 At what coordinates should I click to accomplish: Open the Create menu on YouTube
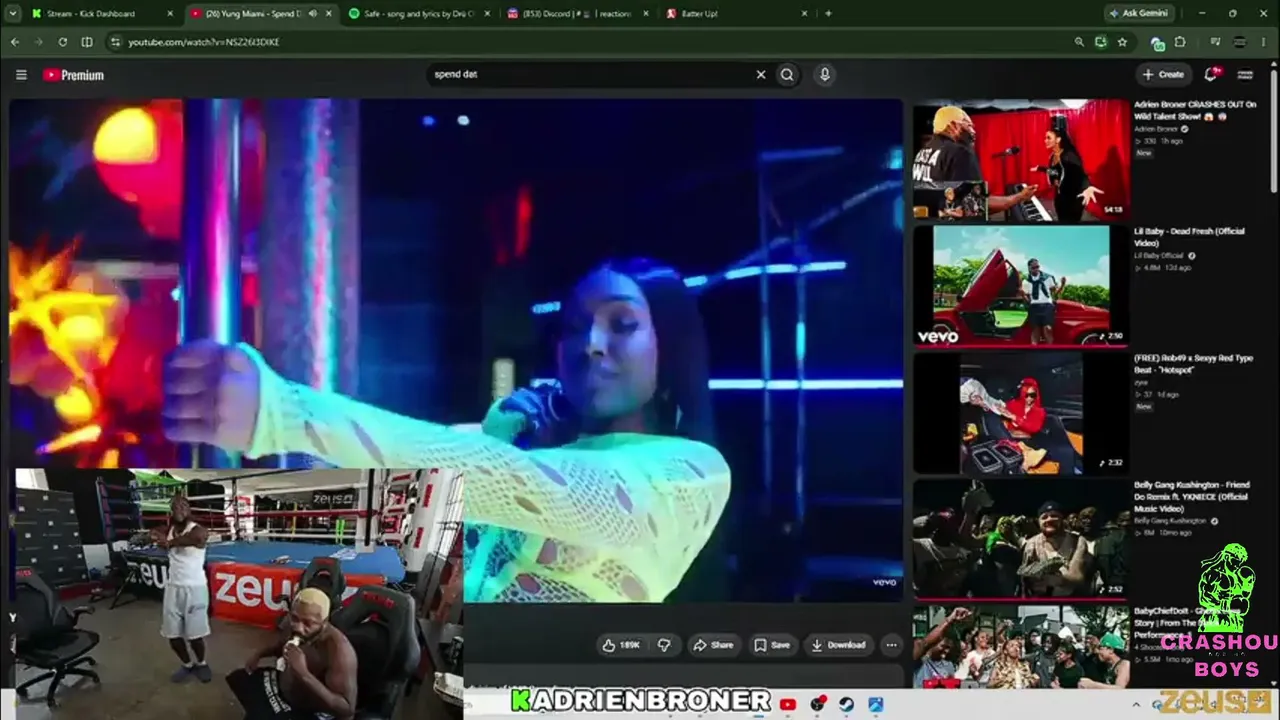tap(1163, 74)
